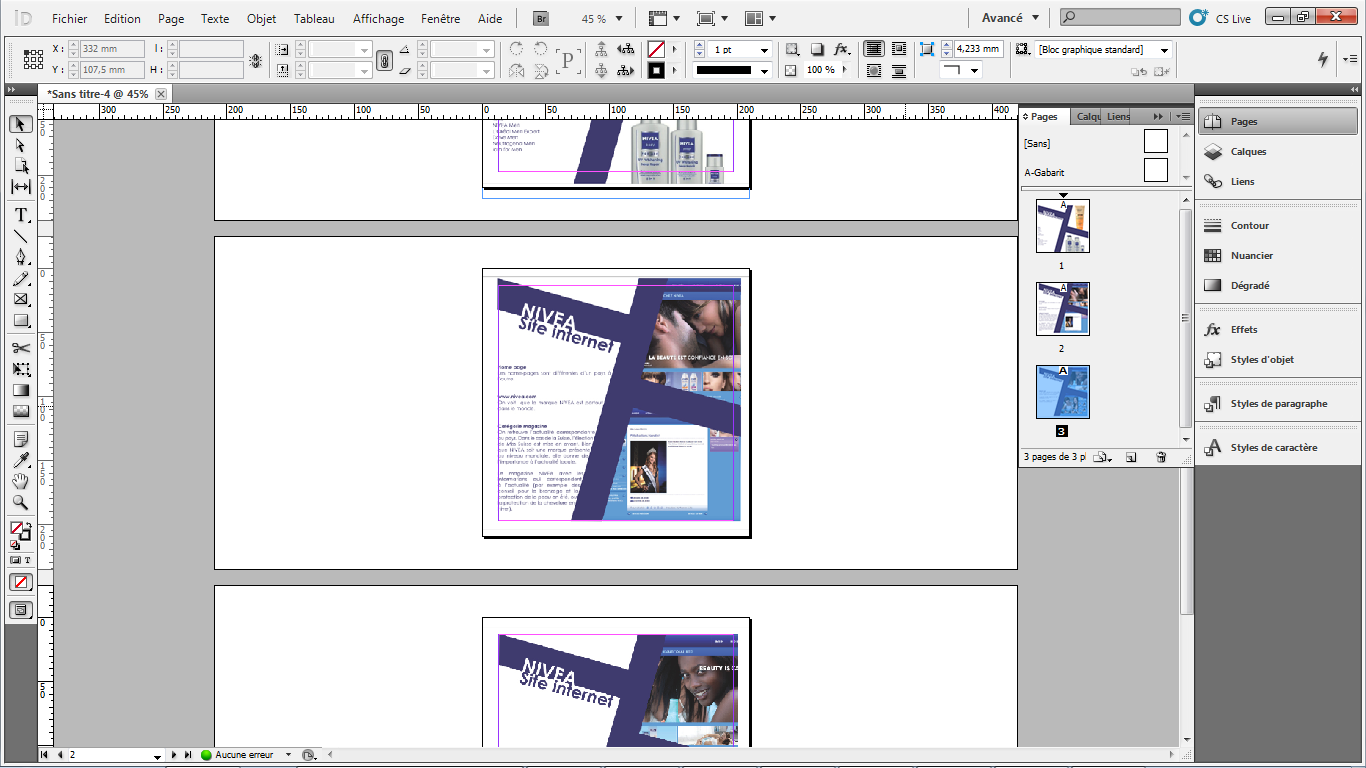Open the Objet menu
The width and height of the screenshot is (1366, 768).
[x=262, y=19]
